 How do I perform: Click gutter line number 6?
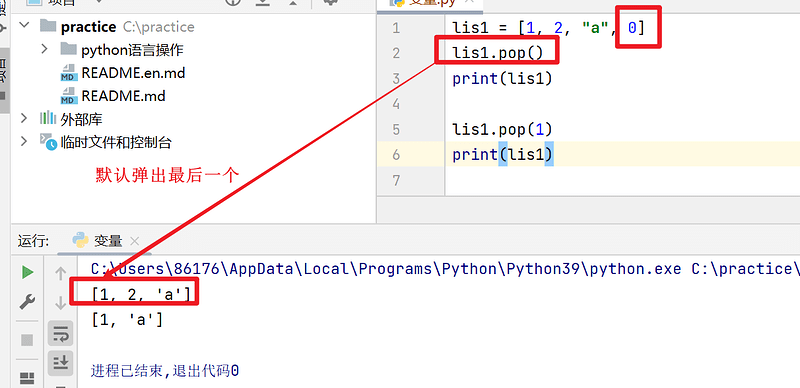[396, 155]
